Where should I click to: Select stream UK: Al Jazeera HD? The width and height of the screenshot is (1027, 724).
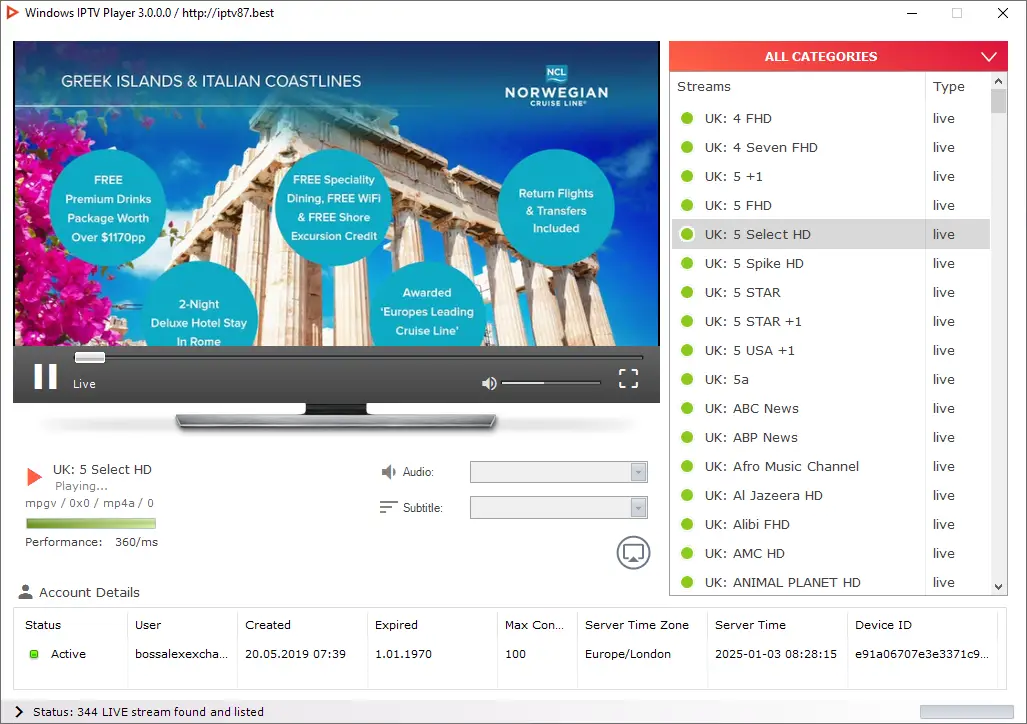(831, 495)
